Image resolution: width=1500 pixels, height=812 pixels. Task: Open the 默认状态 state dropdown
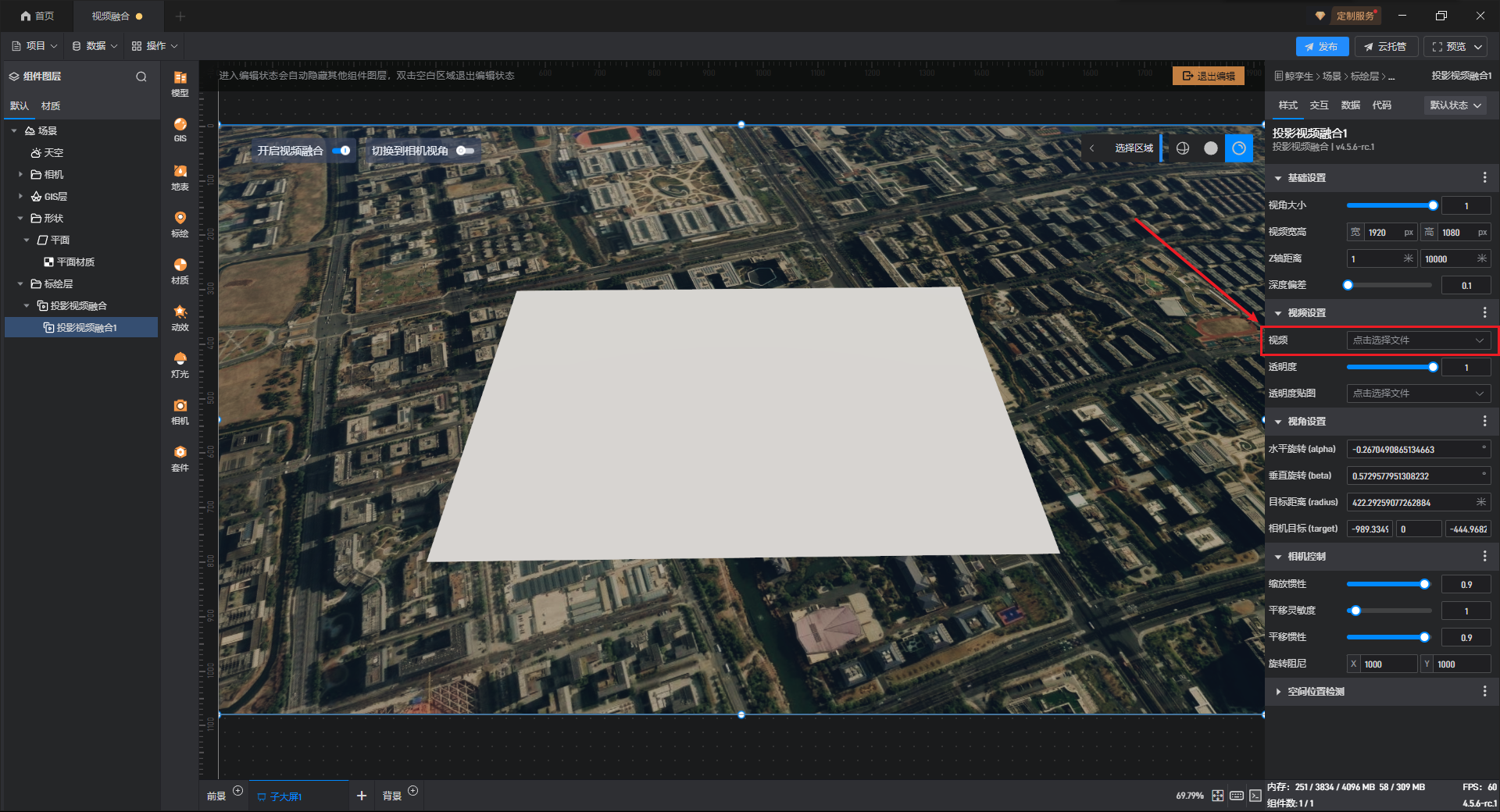click(x=1455, y=105)
